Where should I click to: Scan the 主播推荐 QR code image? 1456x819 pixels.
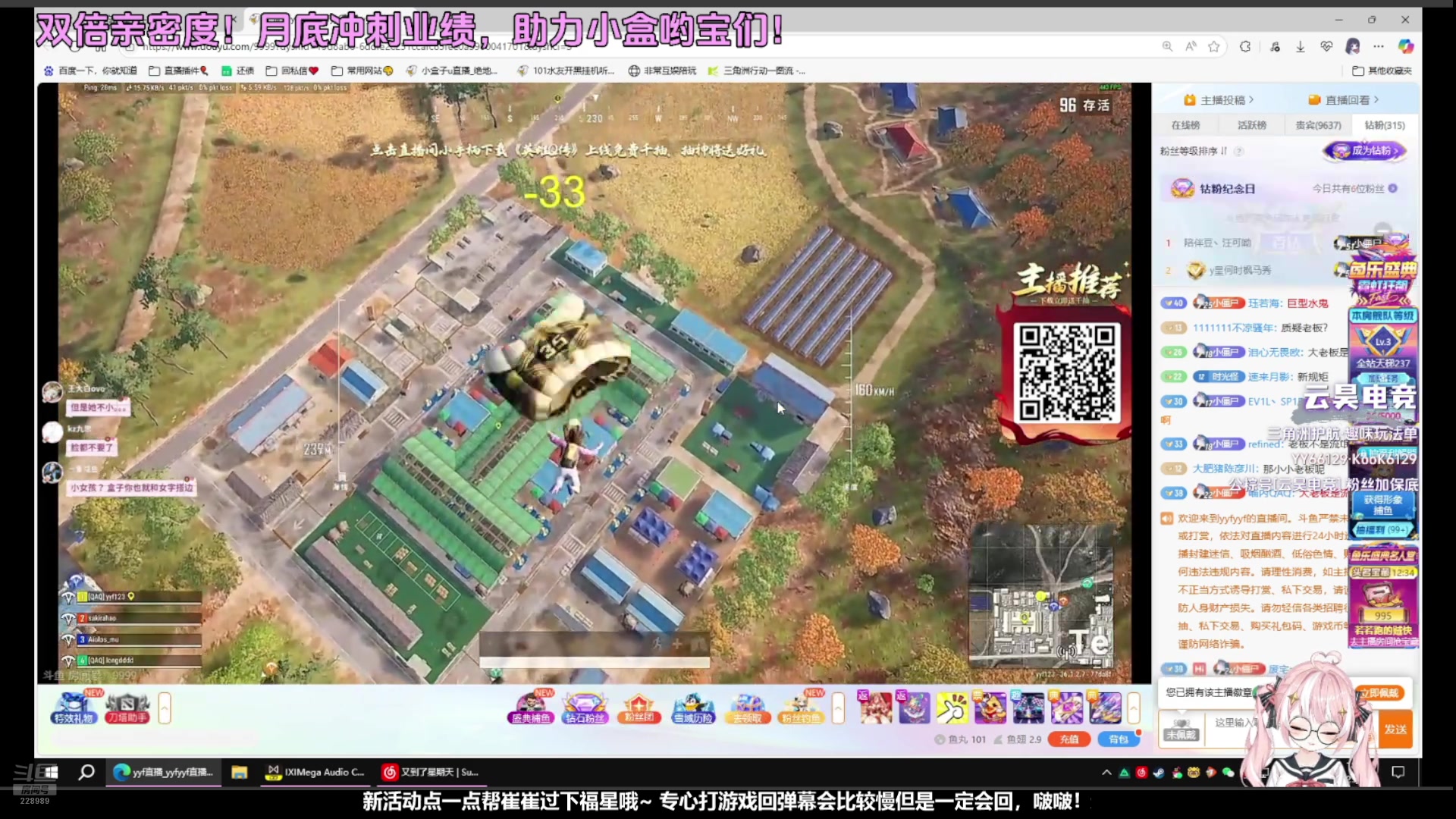point(1068,373)
